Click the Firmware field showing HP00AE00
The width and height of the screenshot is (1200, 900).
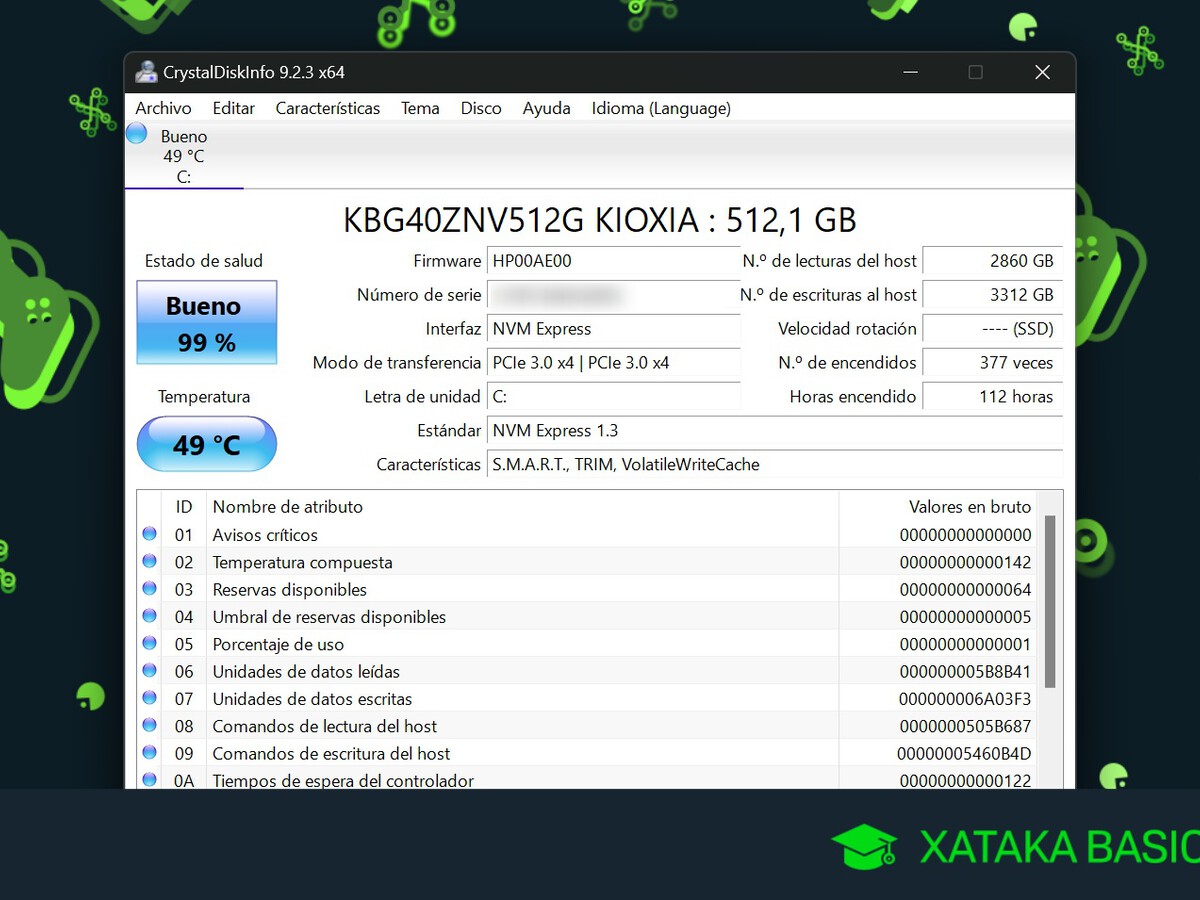(612, 261)
